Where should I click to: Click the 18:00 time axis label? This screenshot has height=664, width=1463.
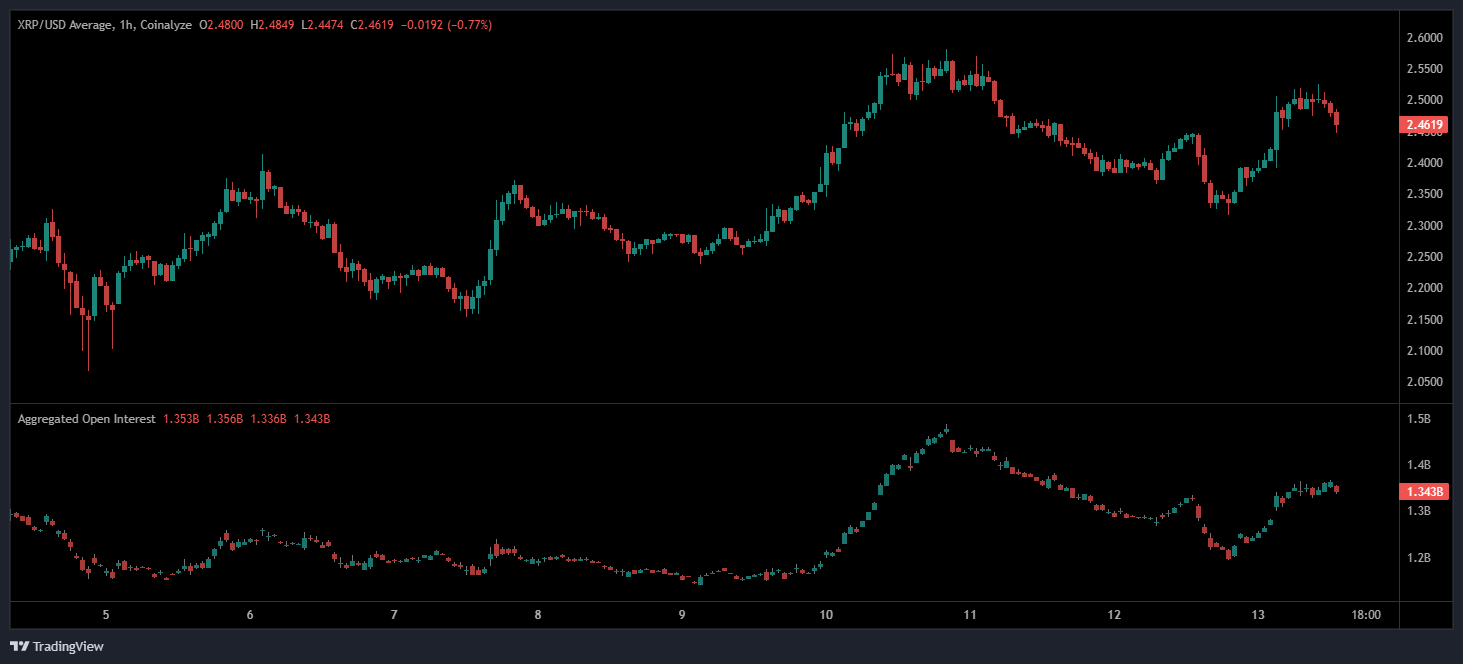point(1366,615)
